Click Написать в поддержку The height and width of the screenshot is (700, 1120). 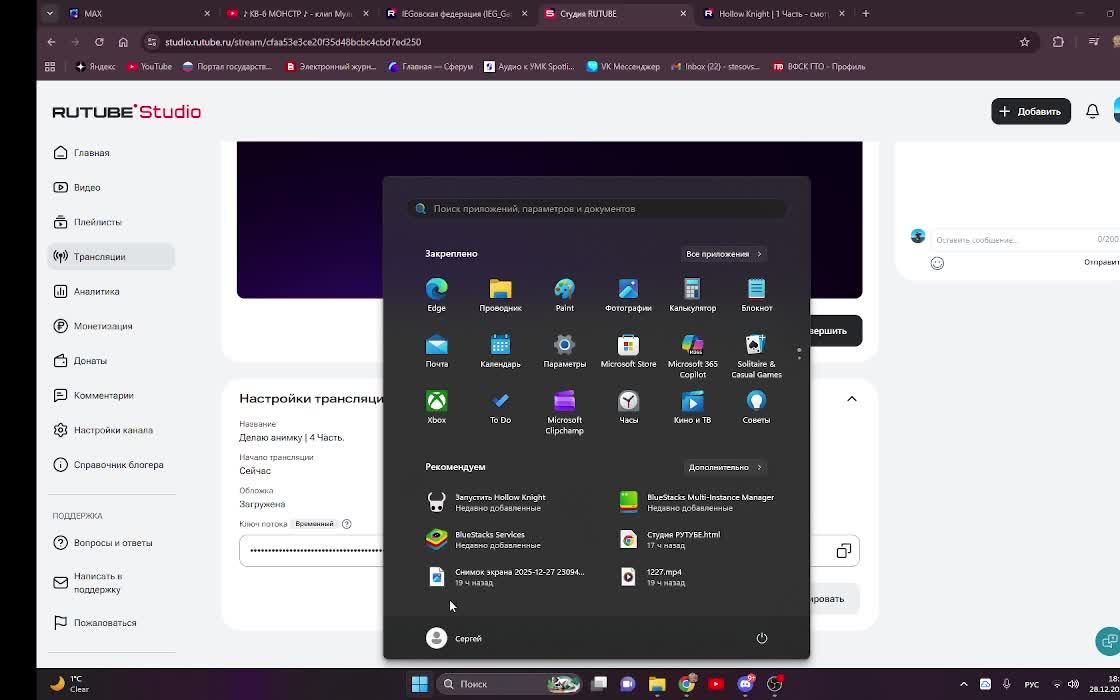[111, 583]
